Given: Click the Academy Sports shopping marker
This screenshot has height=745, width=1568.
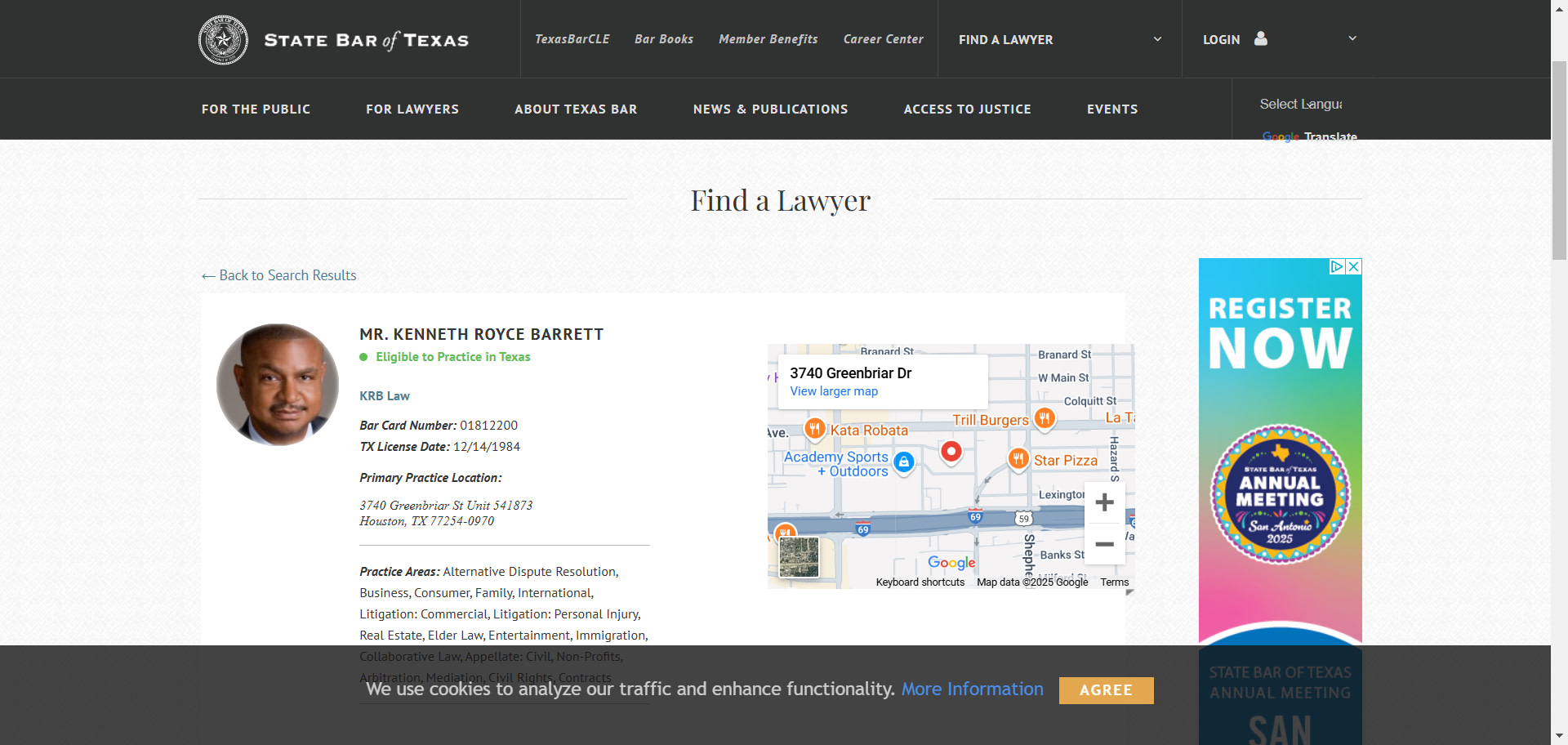Looking at the screenshot, I should [x=904, y=462].
